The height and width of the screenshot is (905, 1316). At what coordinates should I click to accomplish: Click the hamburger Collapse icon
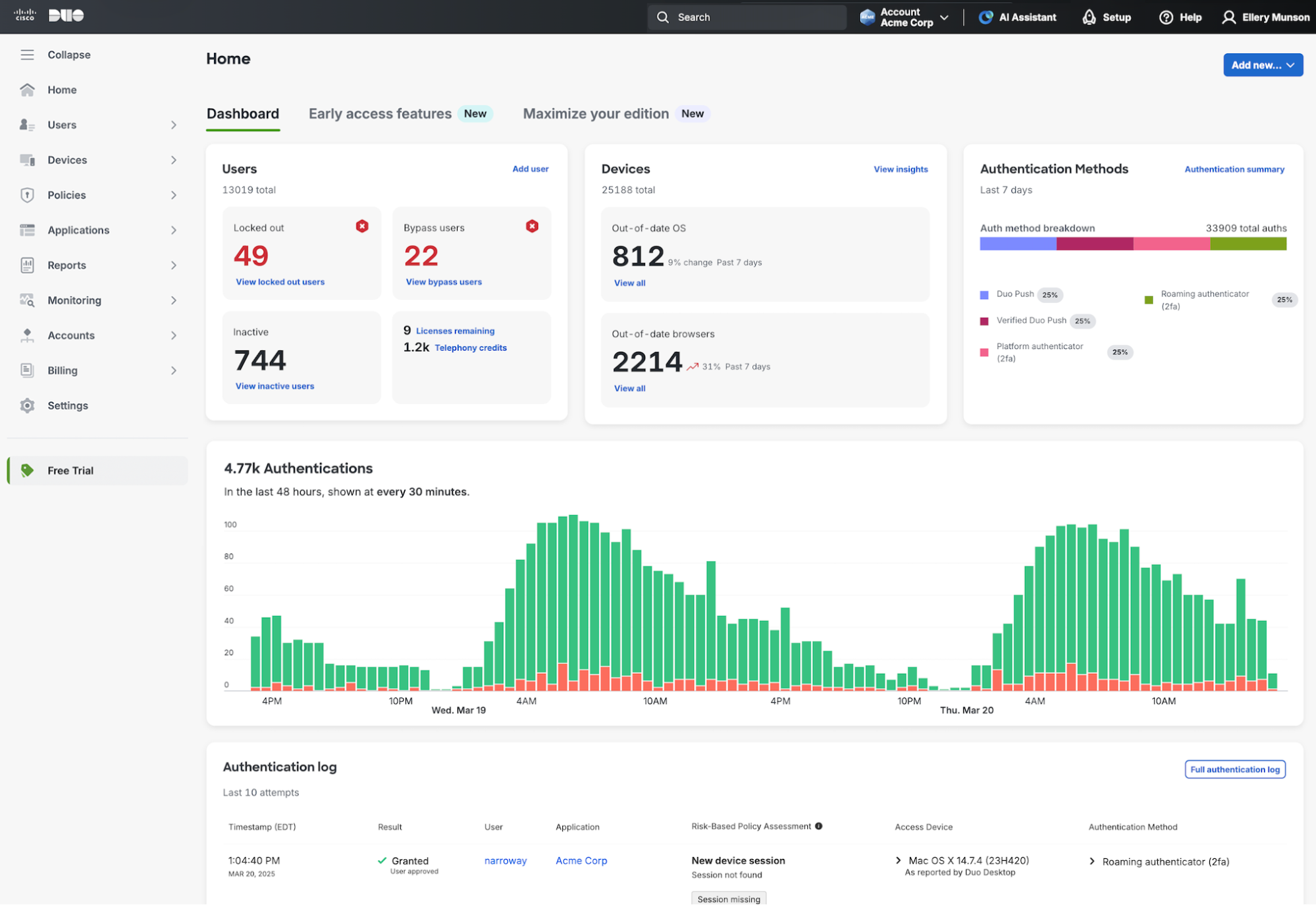coord(27,55)
